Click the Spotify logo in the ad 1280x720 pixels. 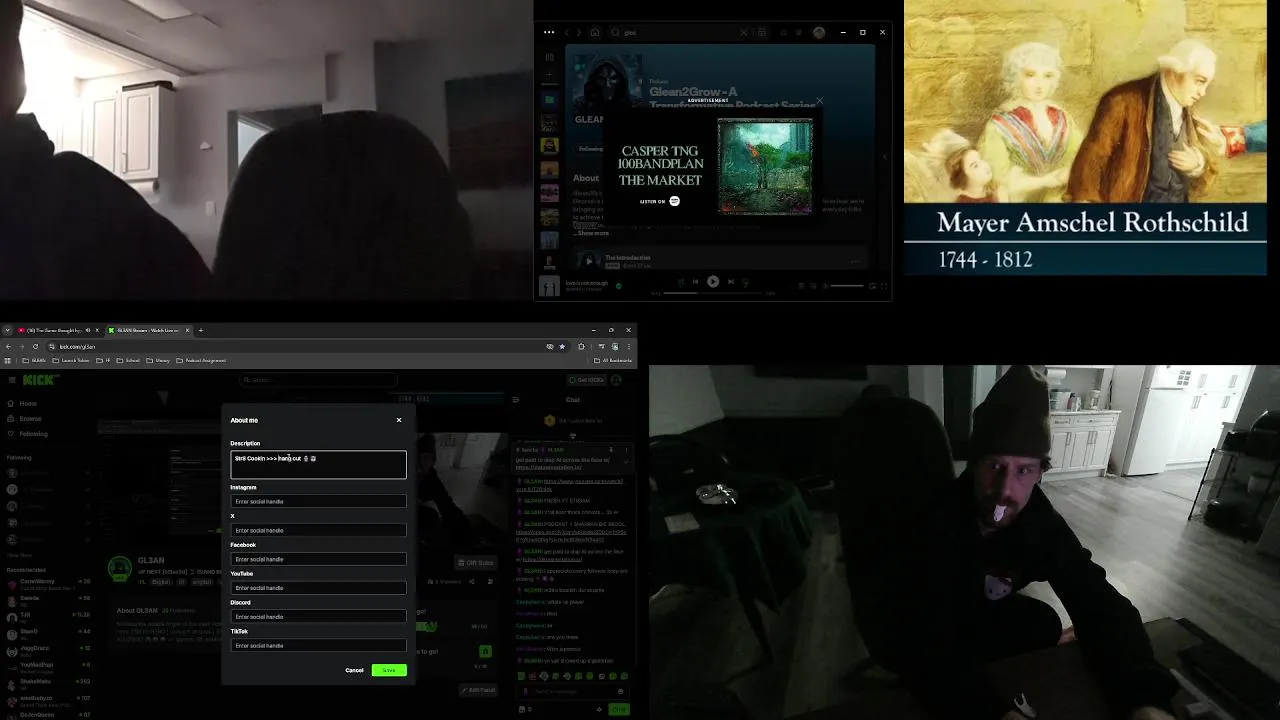tap(674, 201)
